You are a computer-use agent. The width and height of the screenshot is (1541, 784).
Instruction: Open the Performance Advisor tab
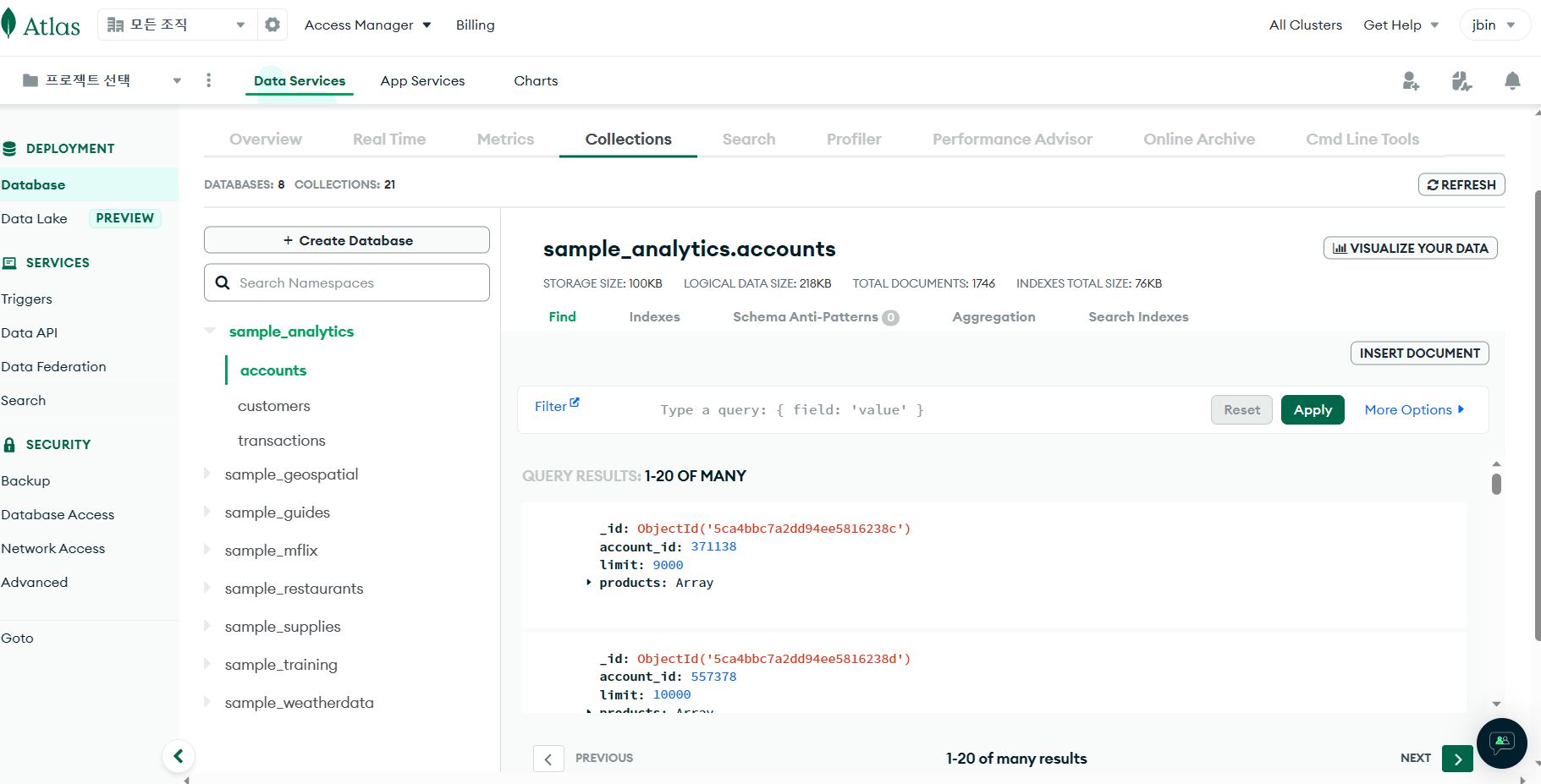point(1012,139)
